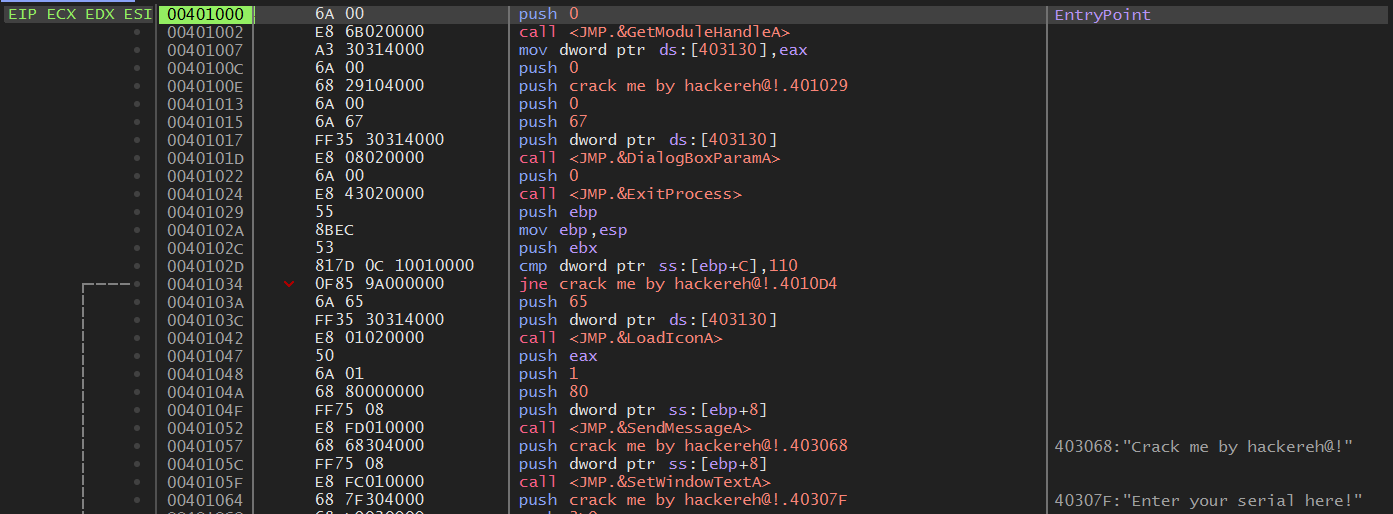This screenshot has height=514, width=1393.
Task: Select push instruction referencing .401029
Action: [683, 86]
